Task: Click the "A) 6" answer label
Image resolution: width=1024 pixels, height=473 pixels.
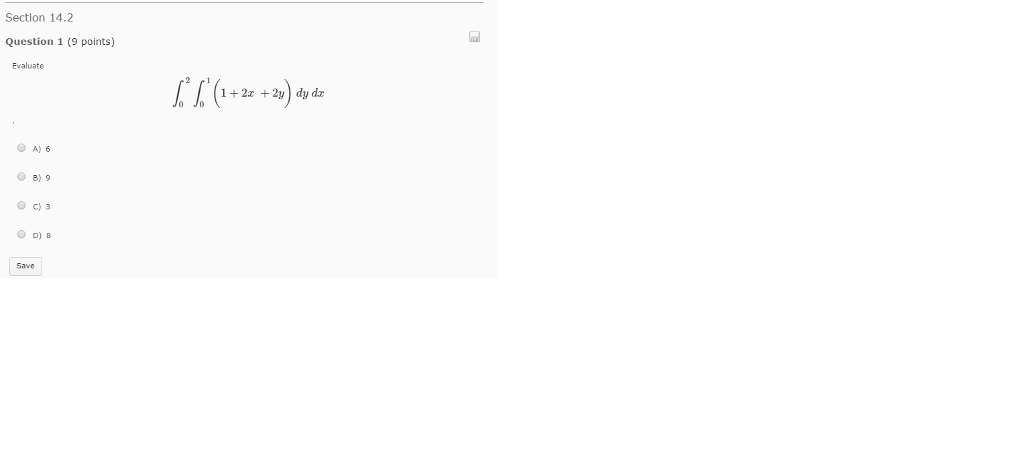Action: pyautogui.click(x=41, y=149)
